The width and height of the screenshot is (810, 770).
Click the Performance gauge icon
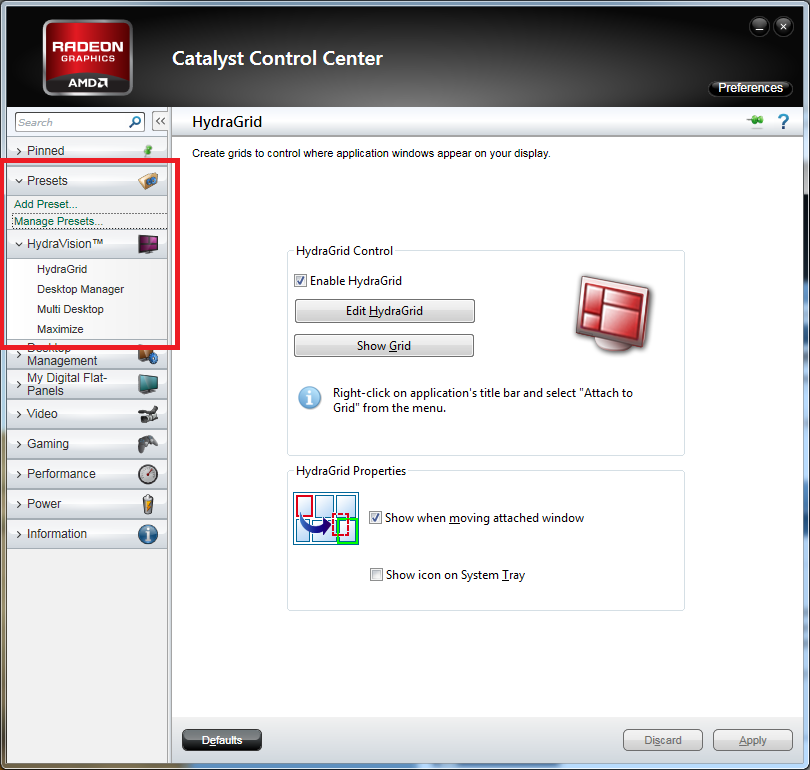[x=148, y=474]
